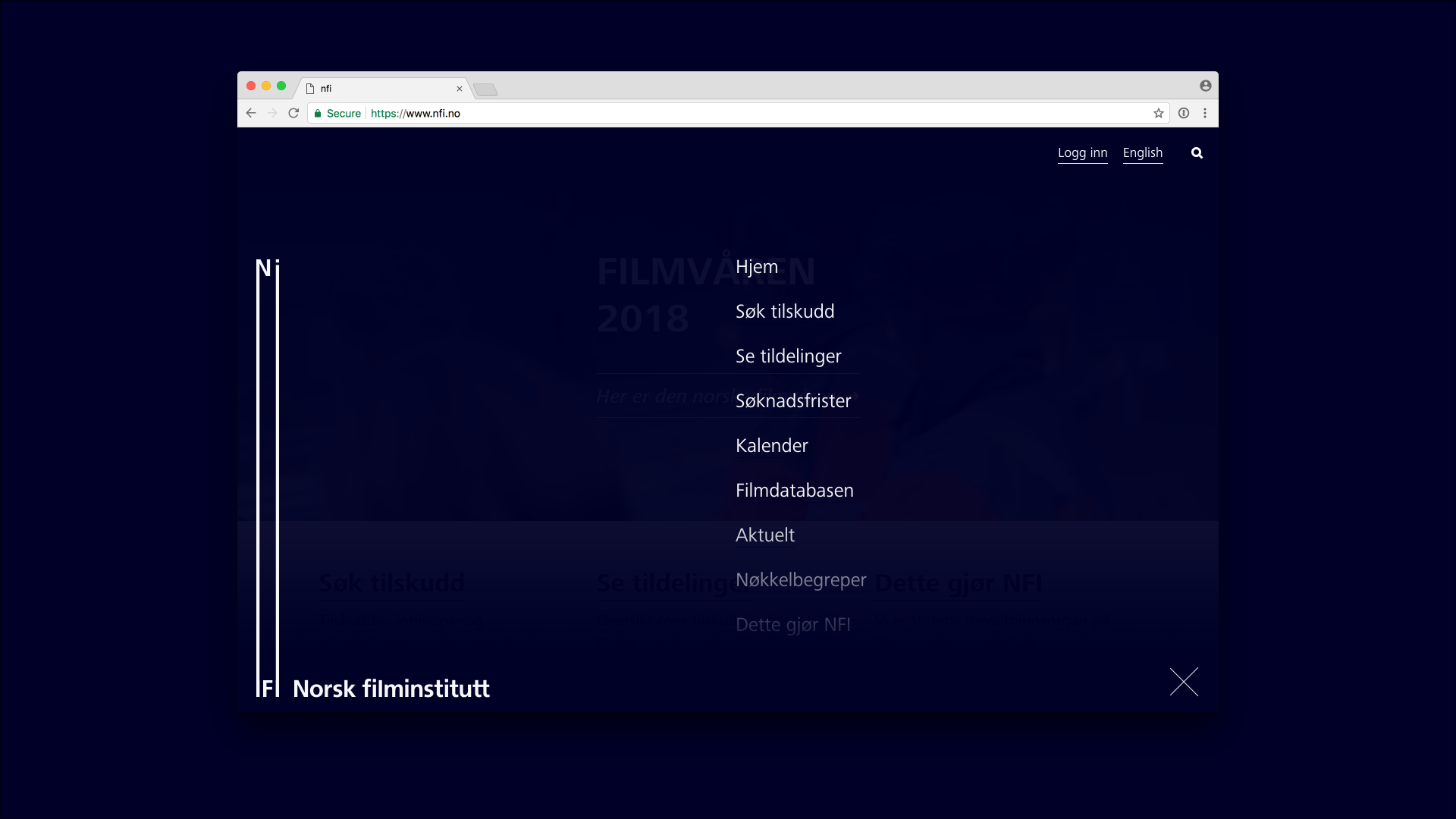Open the Chrome profile avatar icon
This screenshot has width=1456, height=819.
[x=1206, y=86]
